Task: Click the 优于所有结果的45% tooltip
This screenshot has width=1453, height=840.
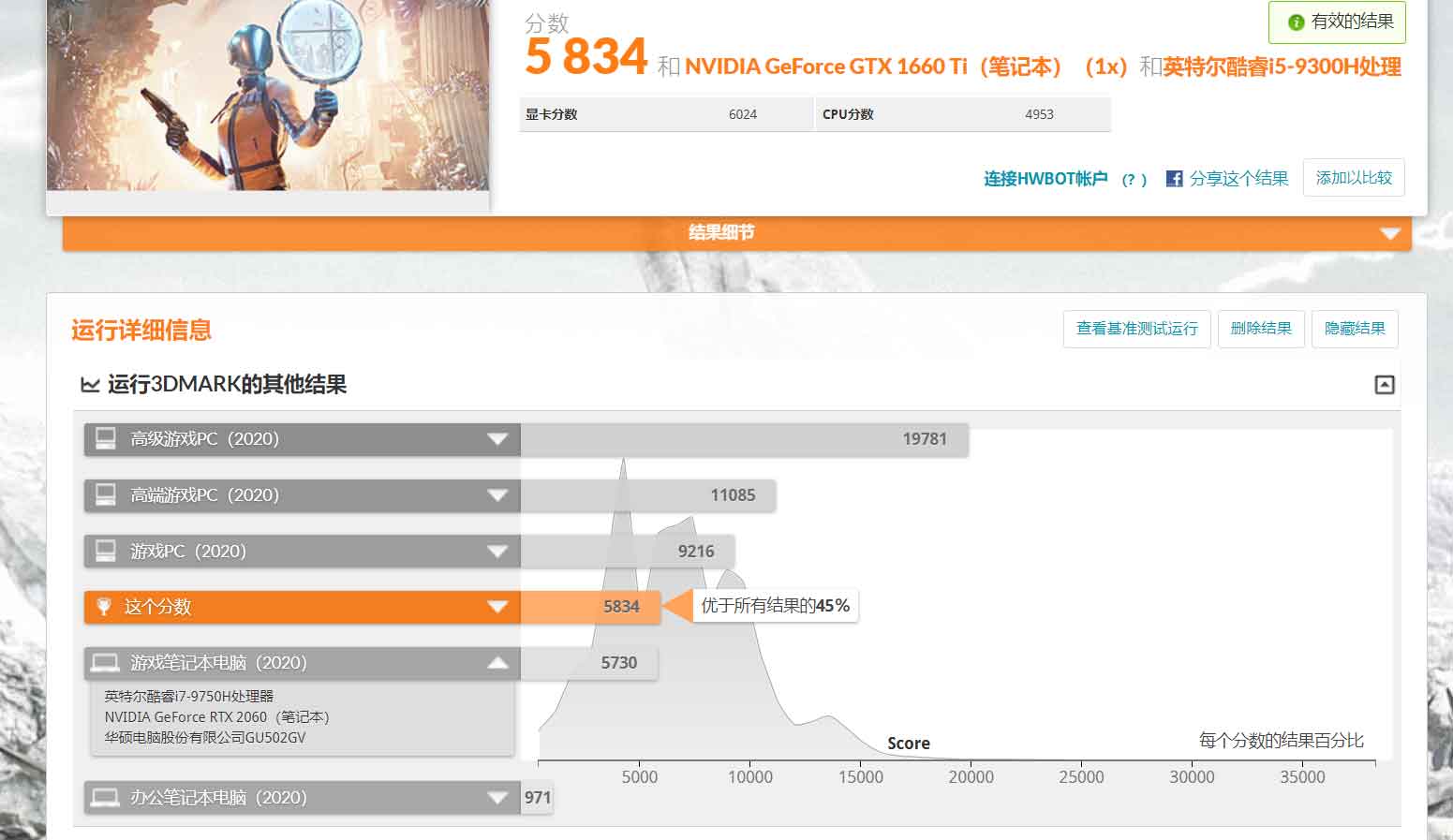Action: 776,606
